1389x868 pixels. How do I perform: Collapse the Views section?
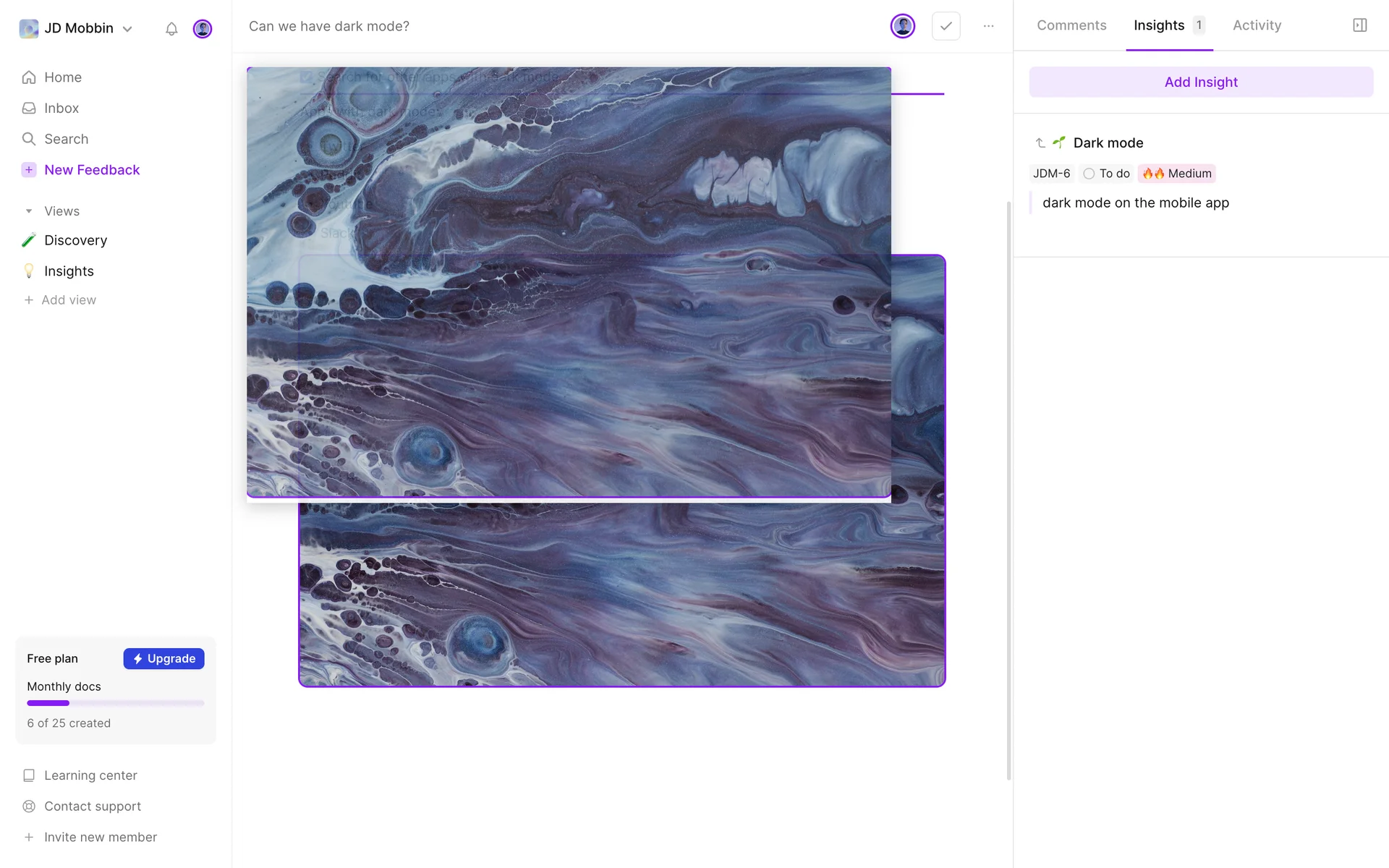(x=29, y=211)
